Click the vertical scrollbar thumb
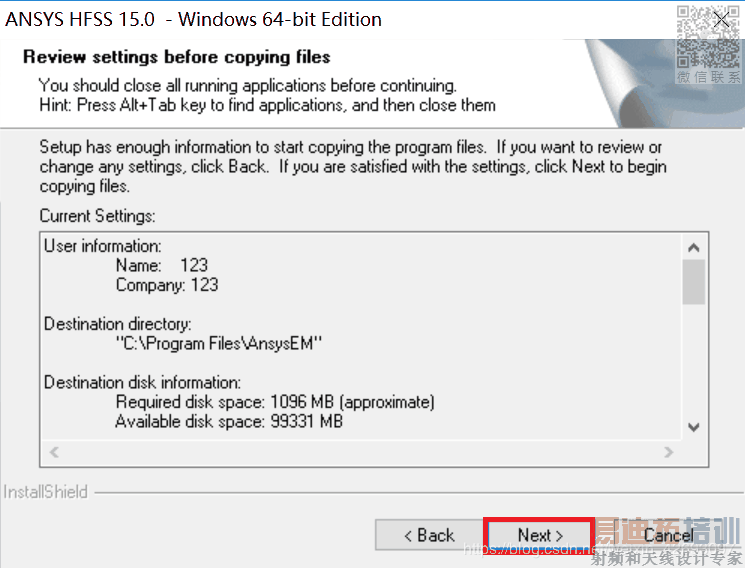The image size is (745, 568). coord(694,281)
